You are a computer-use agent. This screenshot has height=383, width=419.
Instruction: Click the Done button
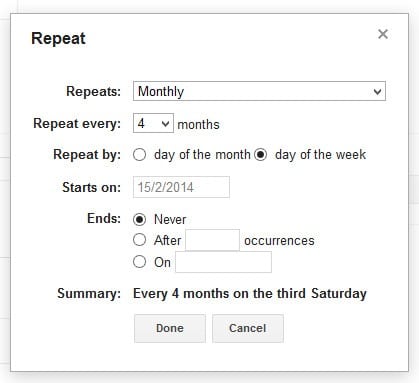point(170,328)
